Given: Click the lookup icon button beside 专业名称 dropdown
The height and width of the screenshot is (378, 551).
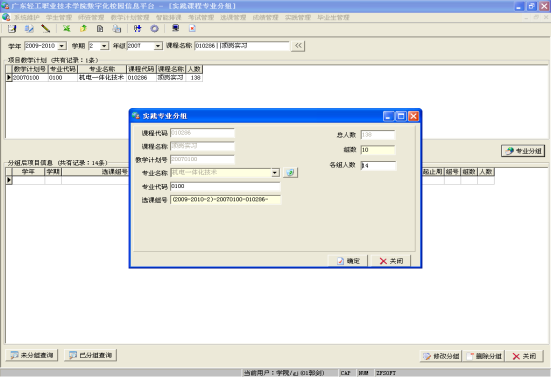Looking at the screenshot, I should [x=290, y=172].
